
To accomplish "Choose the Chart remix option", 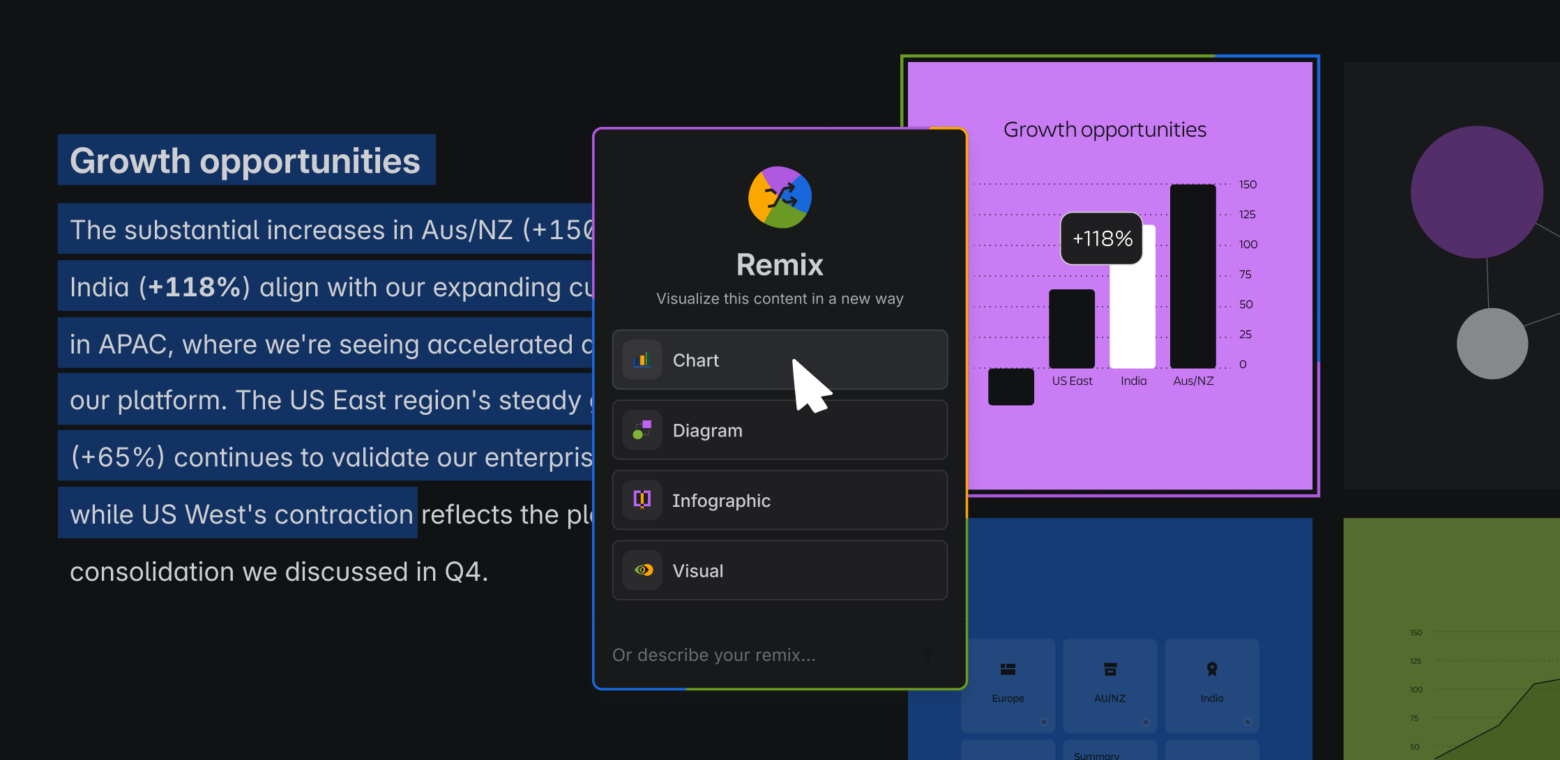I will [780, 360].
